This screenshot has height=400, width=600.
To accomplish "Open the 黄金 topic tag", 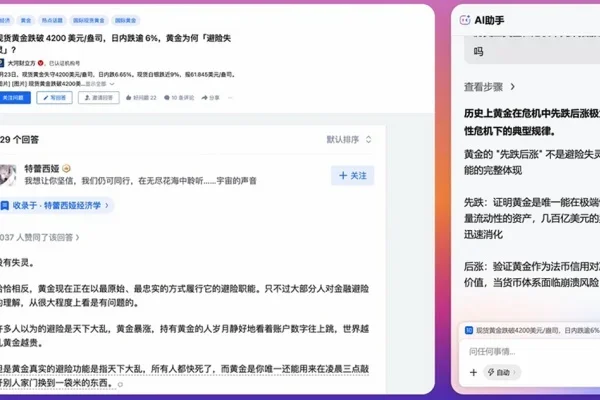I will (26, 20).
